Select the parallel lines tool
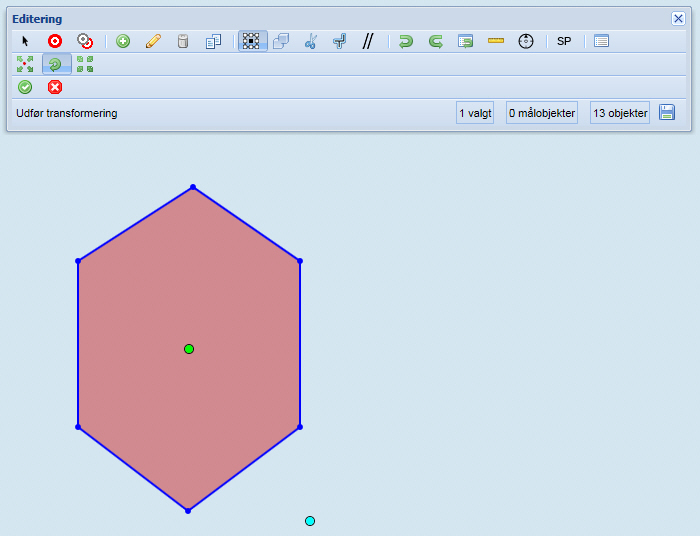This screenshot has width=700, height=536. pos(367,42)
